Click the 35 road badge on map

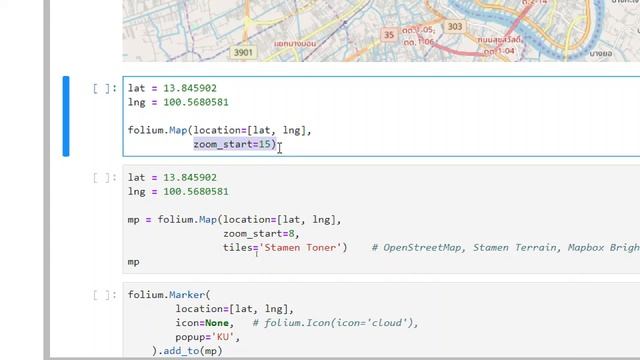click(x=389, y=35)
